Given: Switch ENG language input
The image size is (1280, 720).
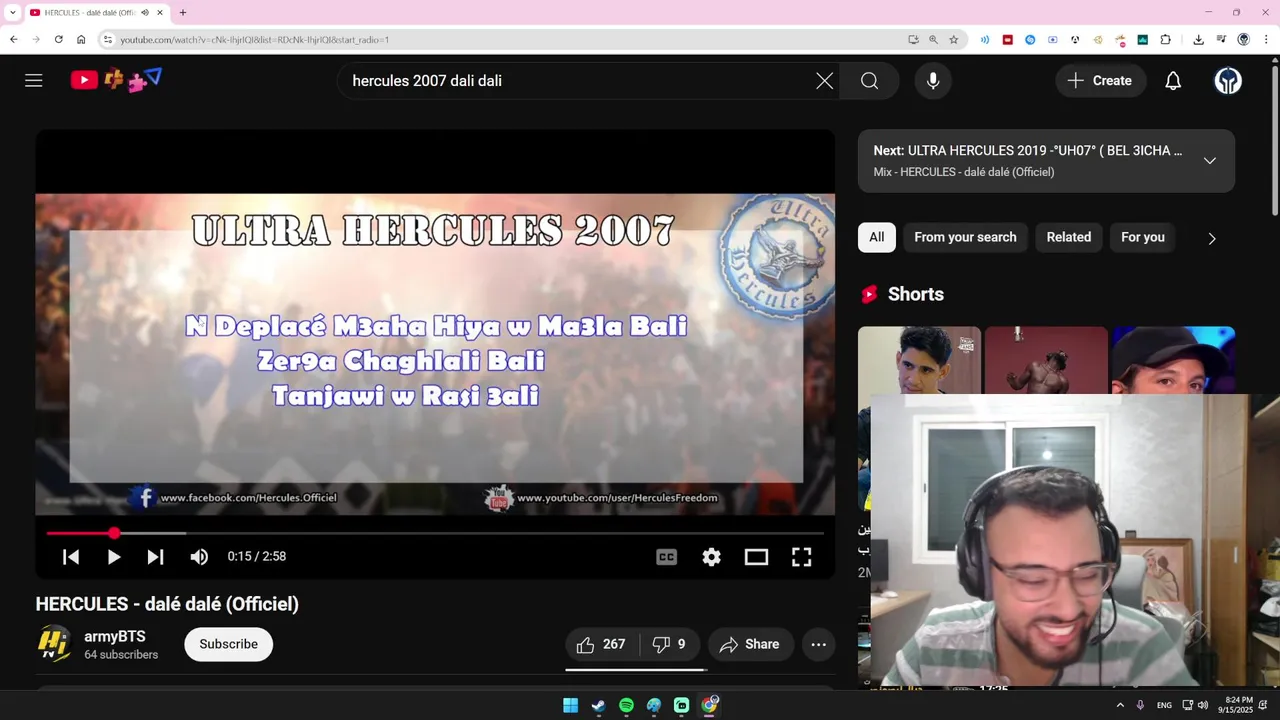Looking at the screenshot, I should [x=1164, y=706].
